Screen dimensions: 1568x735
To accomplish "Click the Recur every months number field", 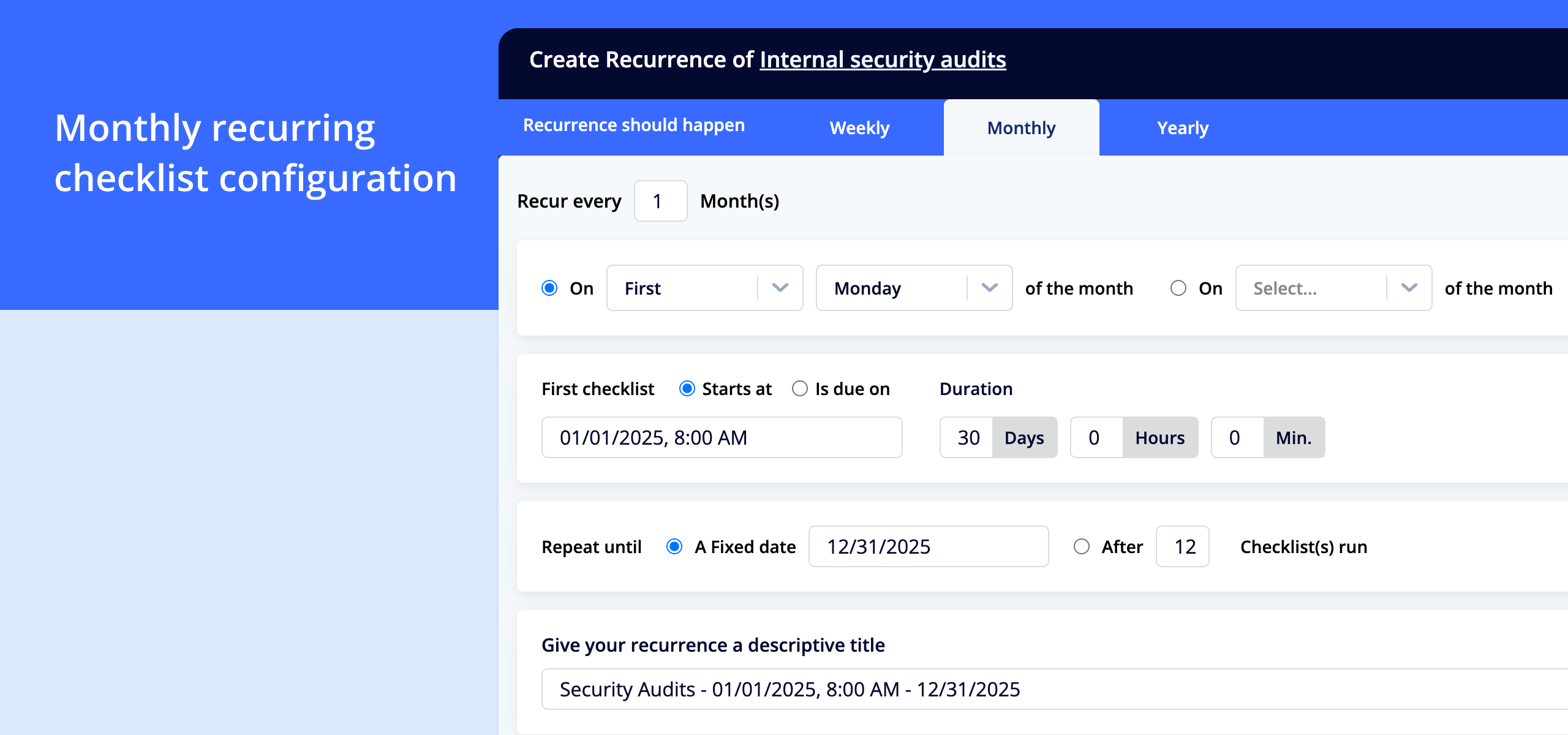I will [660, 201].
